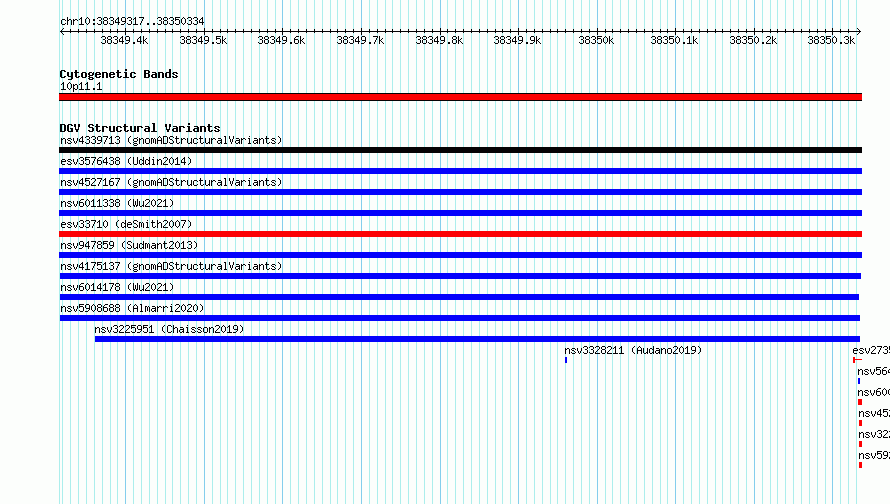Click the 38349.8k ruler tick label
The height and width of the screenshot is (504, 890).
coord(439,40)
